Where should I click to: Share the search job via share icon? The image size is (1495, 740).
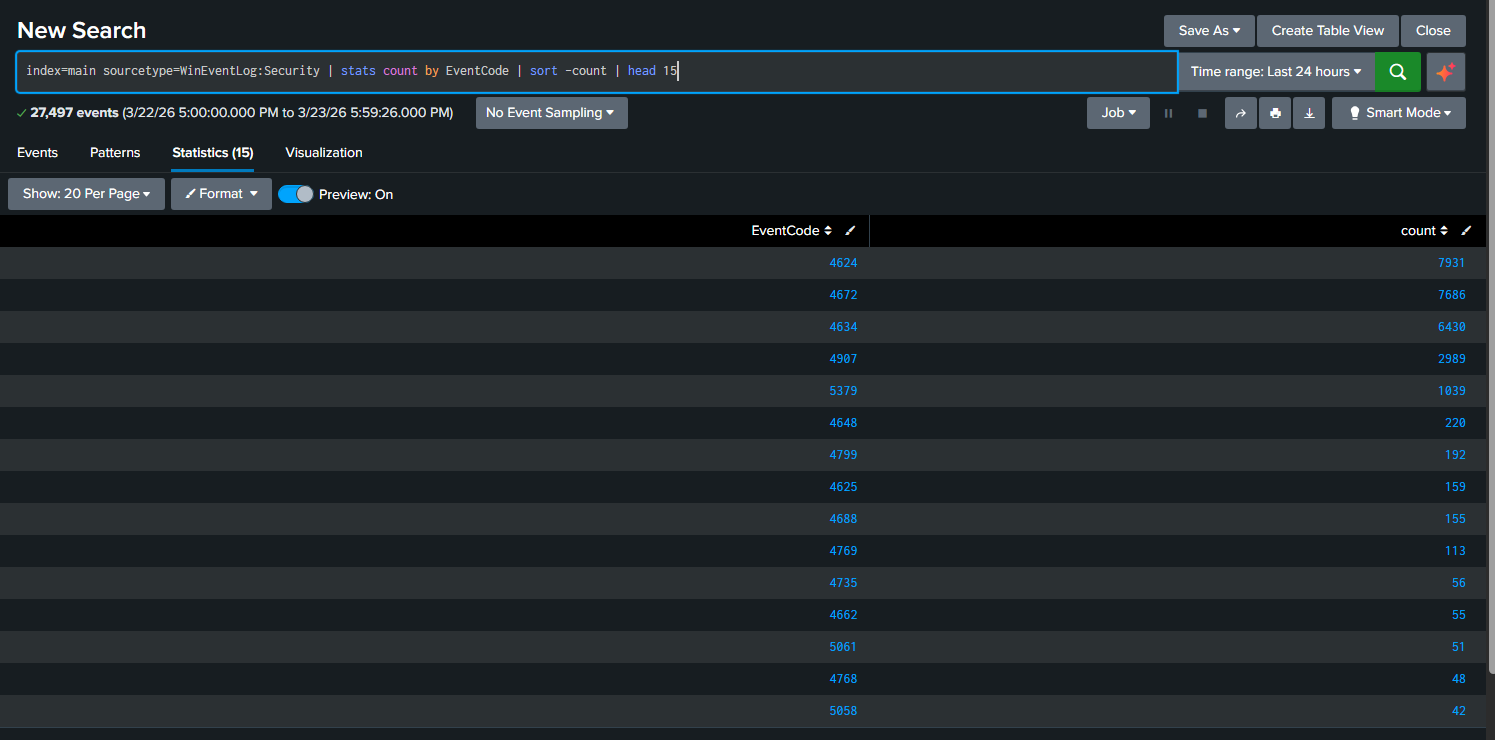click(1240, 113)
